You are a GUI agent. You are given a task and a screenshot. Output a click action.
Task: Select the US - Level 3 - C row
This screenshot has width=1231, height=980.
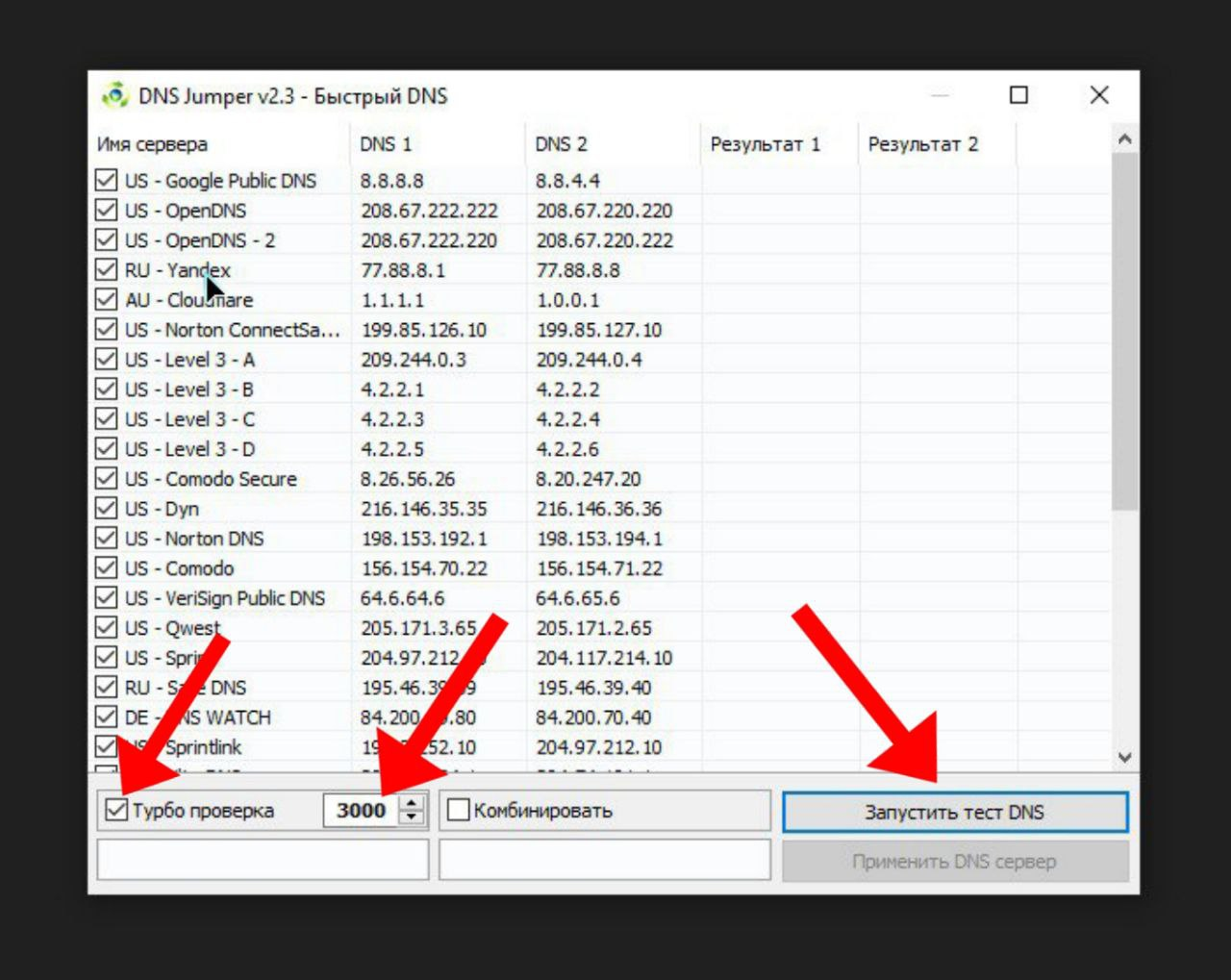(189, 419)
